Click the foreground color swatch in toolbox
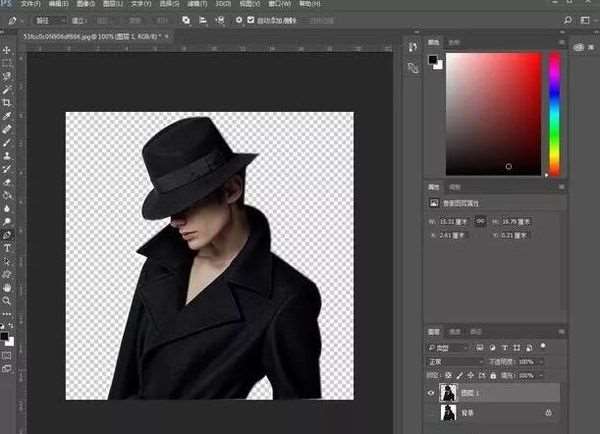Screen dimensions: 600x434 [4, 336]
